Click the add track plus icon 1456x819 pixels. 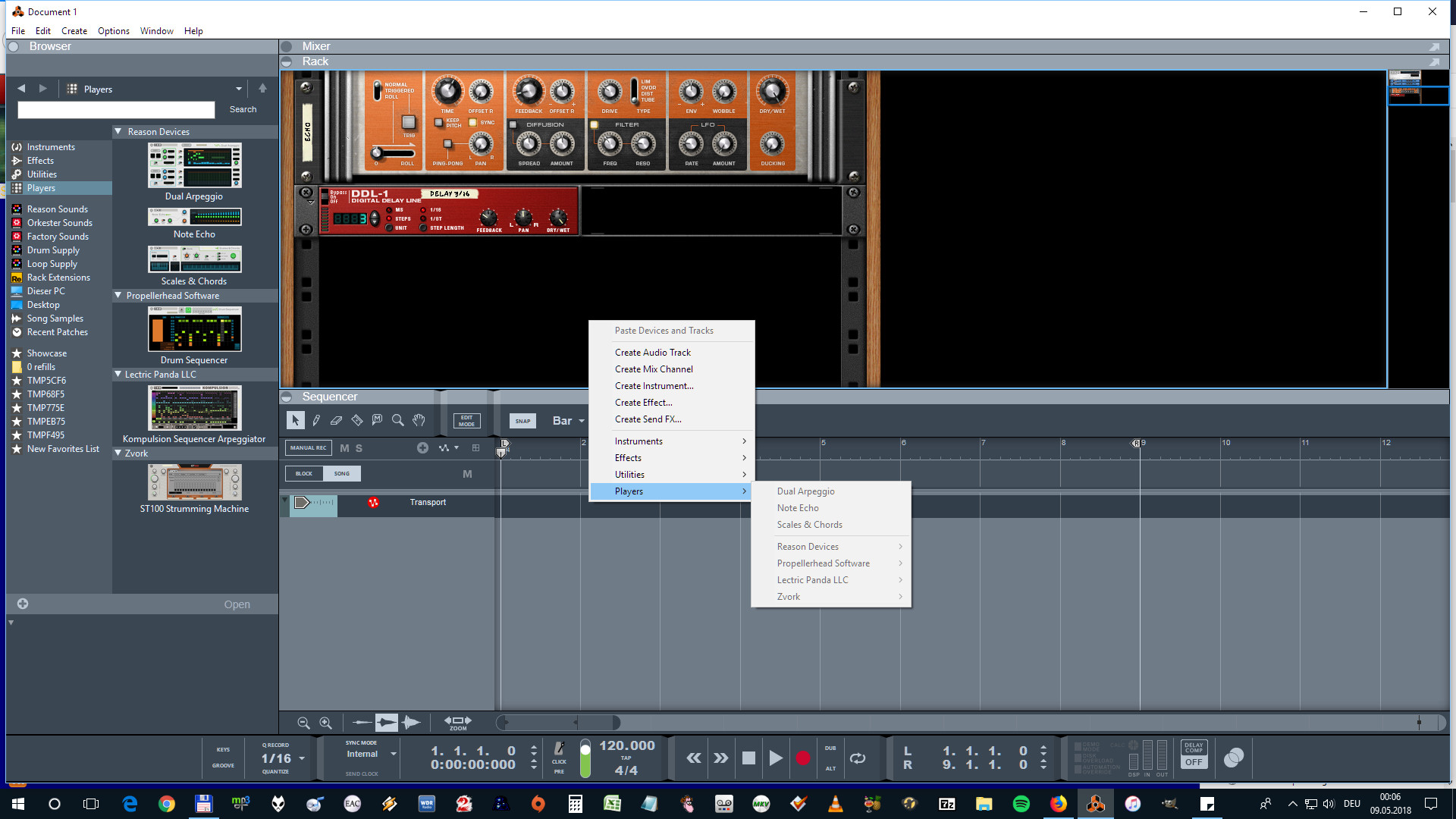[x=422, y=448]
